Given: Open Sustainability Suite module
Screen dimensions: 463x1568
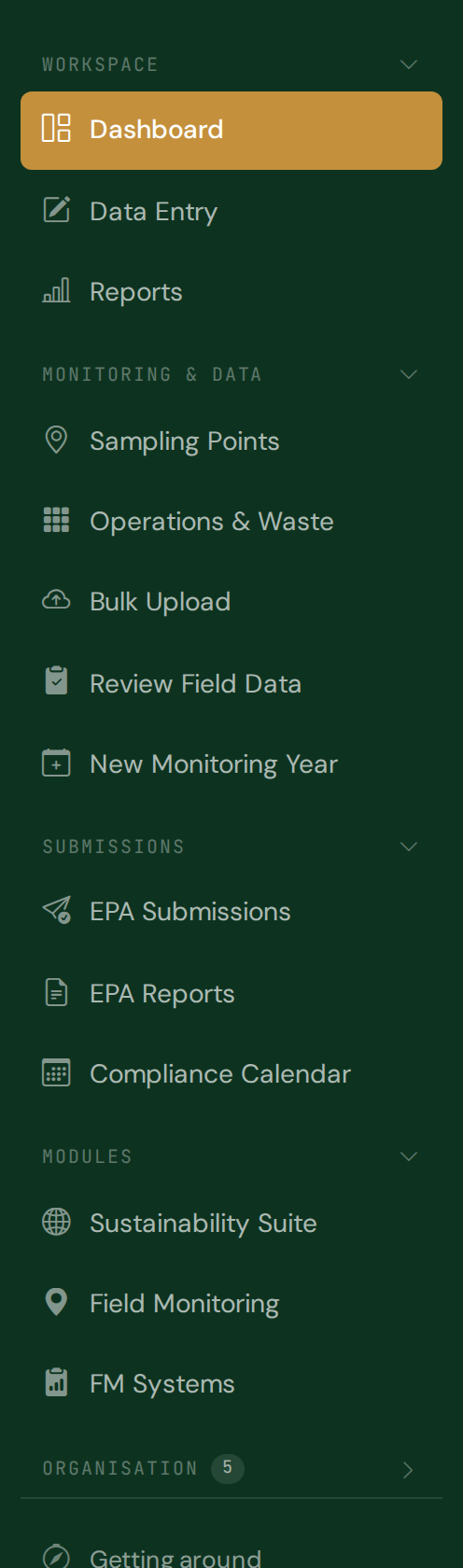Looking at the screenshot, I should pyautogui.click(x=231, y=1223).
